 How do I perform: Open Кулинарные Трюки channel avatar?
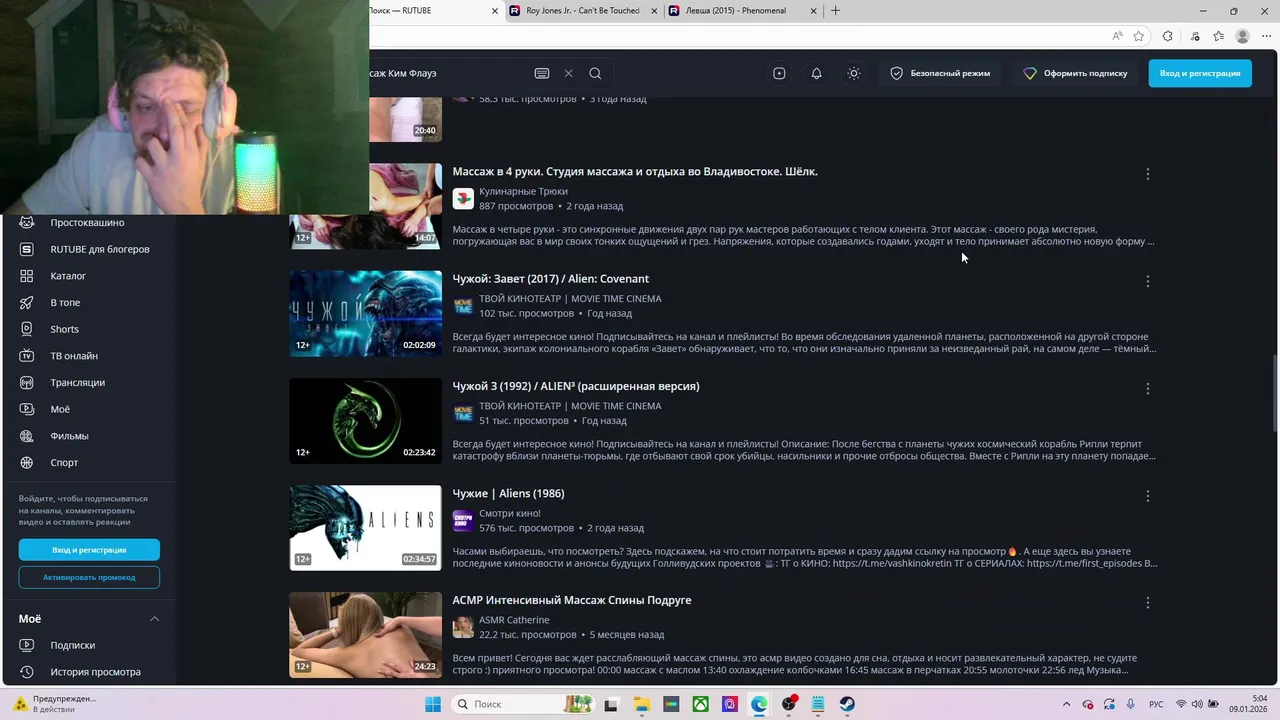coord(463,198)
